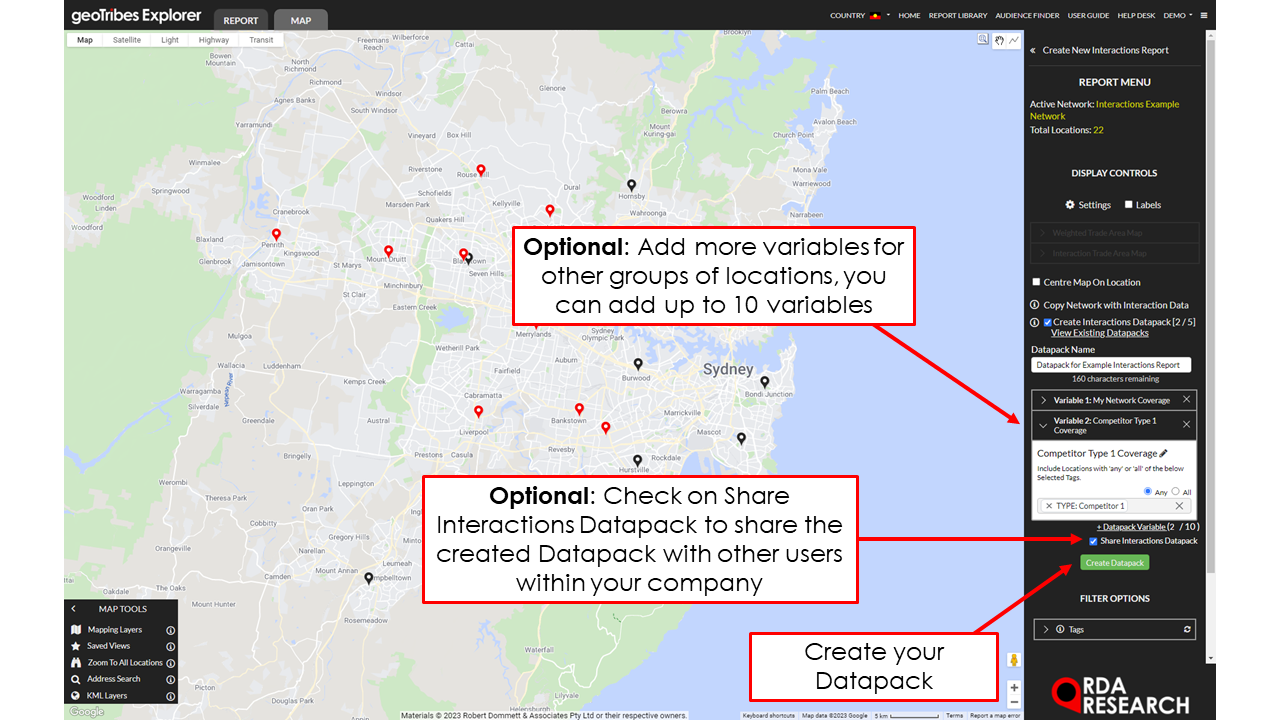Expand Variable 1: My Network Coverage

1044,400
